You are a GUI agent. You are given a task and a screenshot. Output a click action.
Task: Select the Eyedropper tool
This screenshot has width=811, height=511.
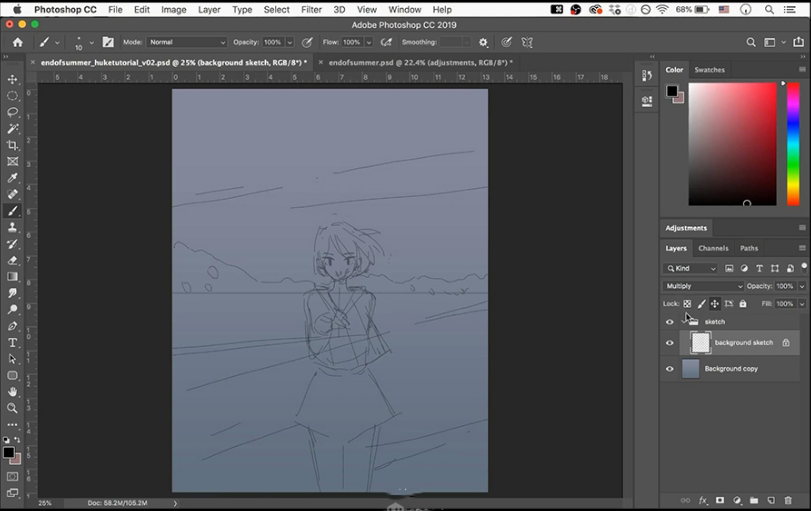(x=13, y=178)
